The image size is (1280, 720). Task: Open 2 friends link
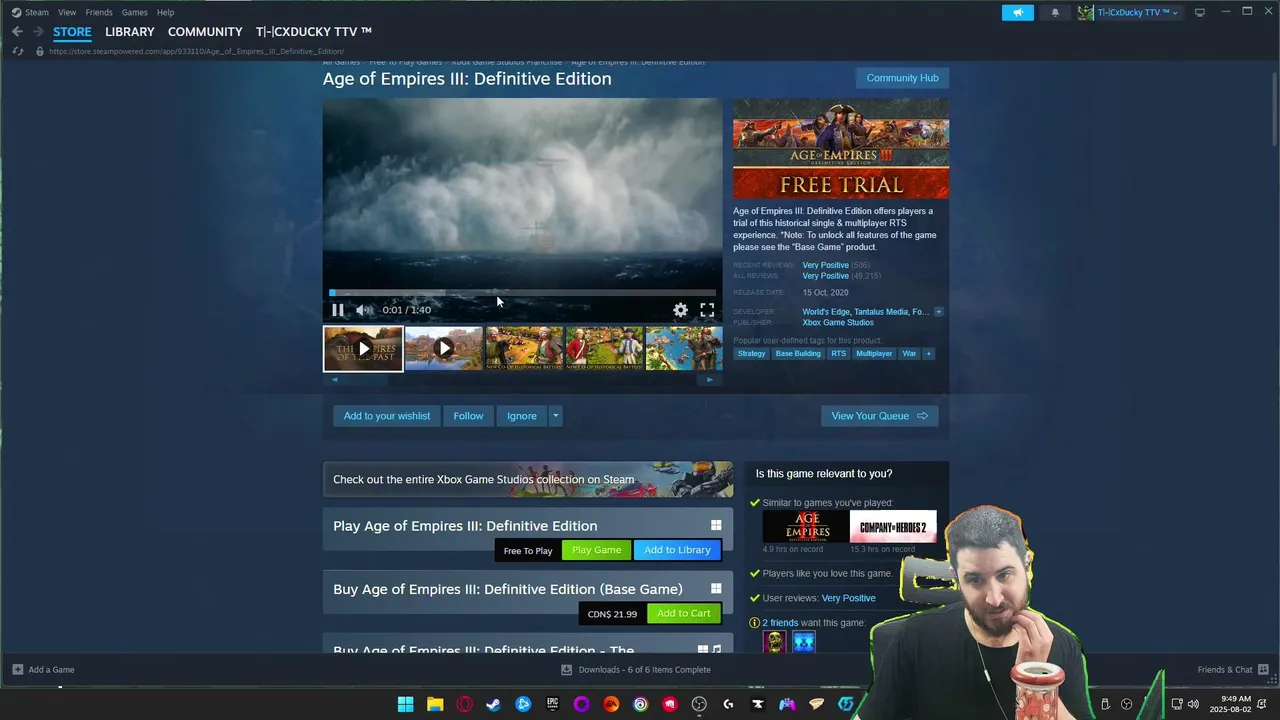tap(781, 623)
